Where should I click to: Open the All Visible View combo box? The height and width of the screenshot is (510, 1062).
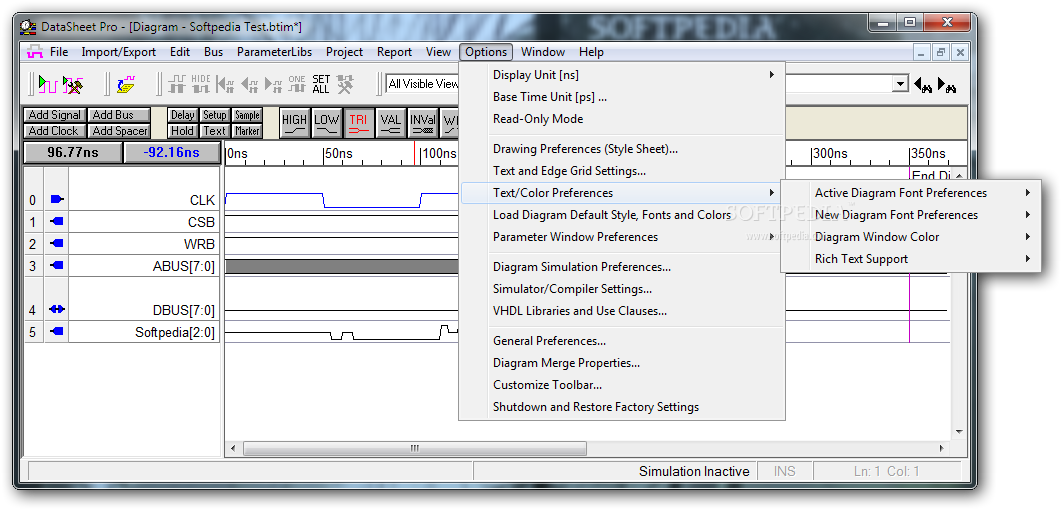click(423, 84)
